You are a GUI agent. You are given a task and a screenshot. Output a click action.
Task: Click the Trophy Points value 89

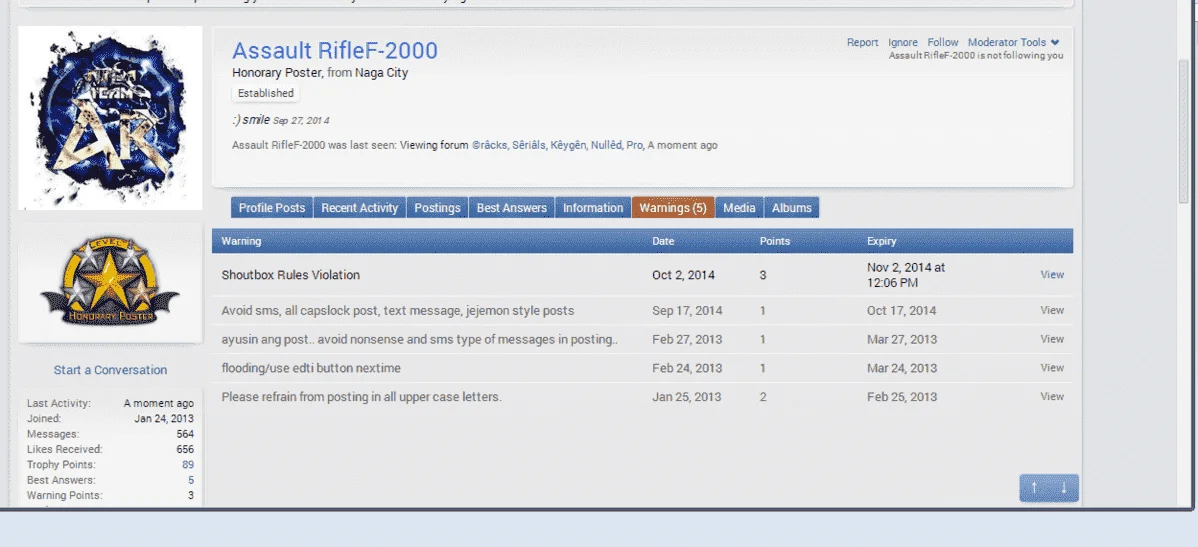[188, 464]
